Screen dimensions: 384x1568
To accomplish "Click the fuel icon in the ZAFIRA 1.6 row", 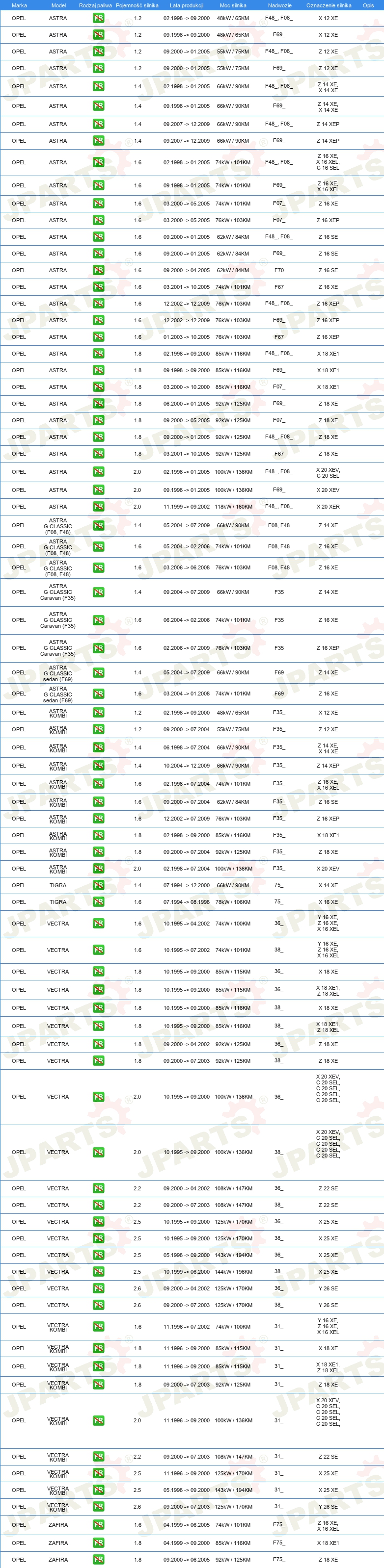I will [98, 1525].
